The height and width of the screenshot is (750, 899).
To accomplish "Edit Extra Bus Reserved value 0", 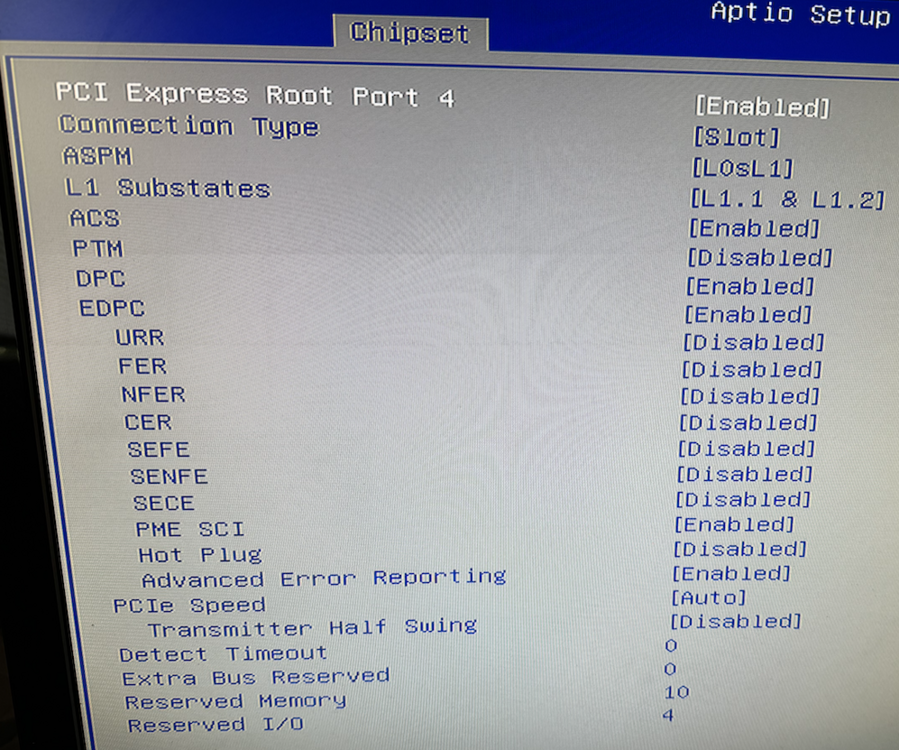I will [670, 669].
